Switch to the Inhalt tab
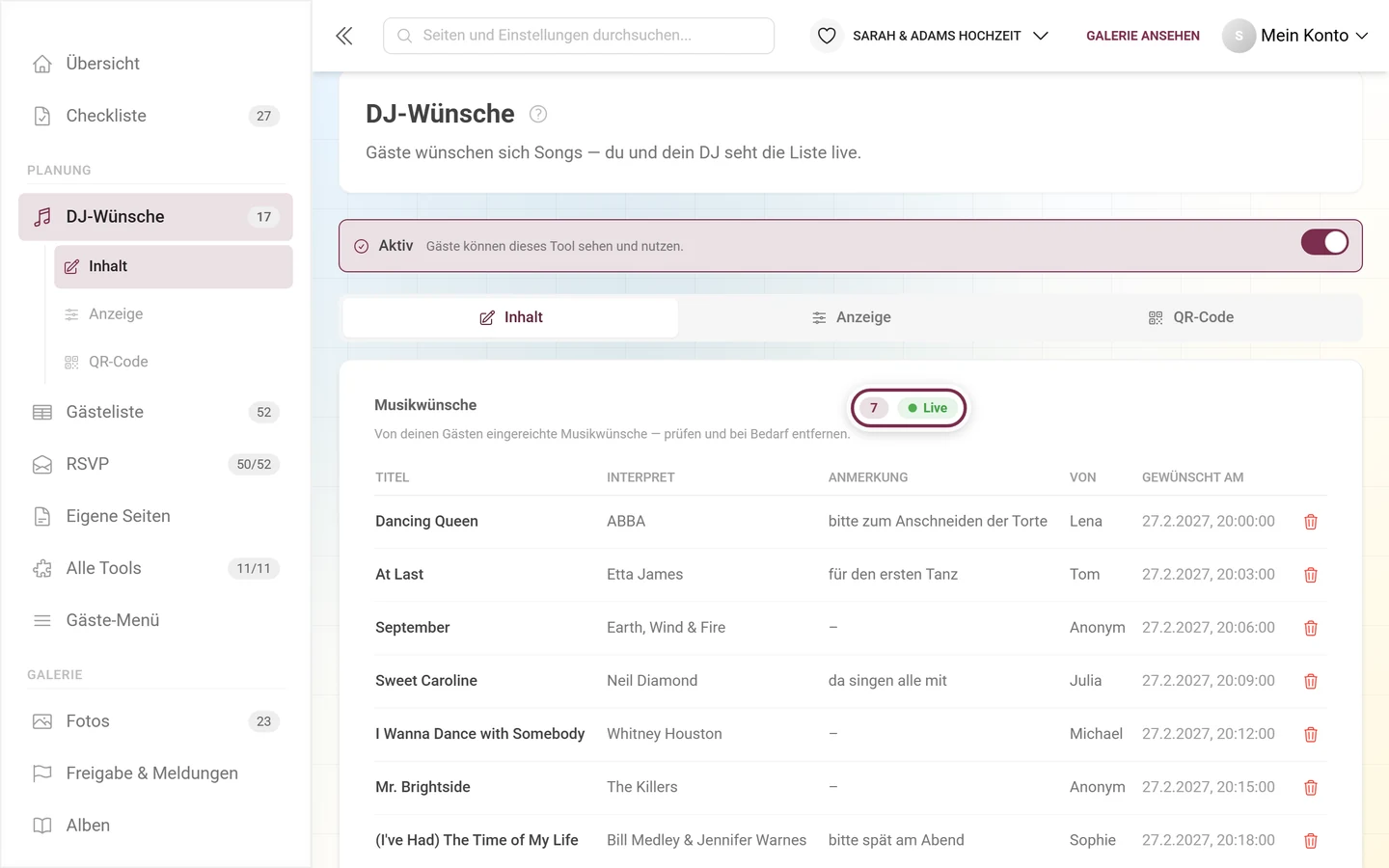Viewport: 1389px width, 868px height. tap(510, 317)
